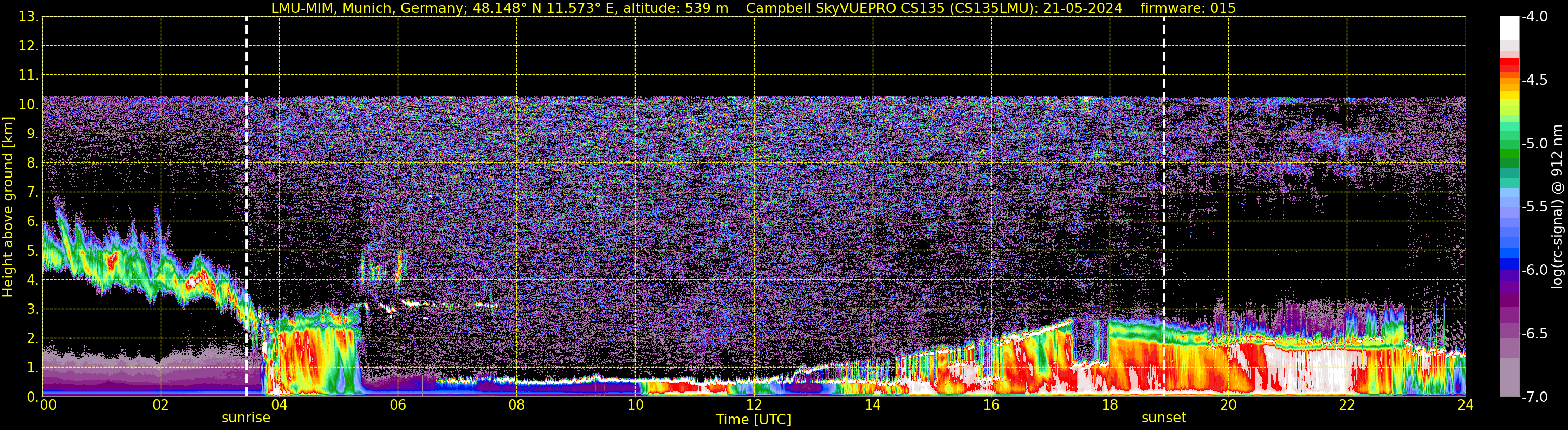
Task: Click the 'log(rc-signal) @ 912 nm' colorbar title
Action: [1557, 207]
